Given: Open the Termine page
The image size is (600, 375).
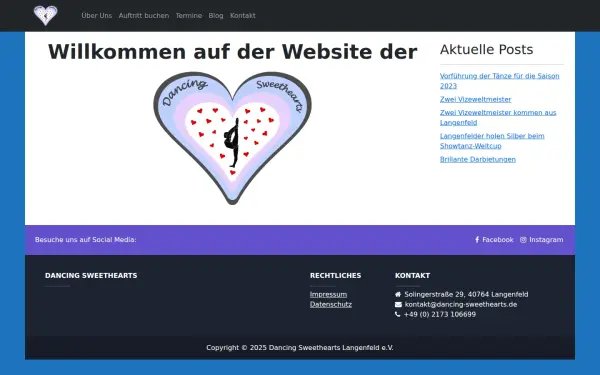Looking at the screenshot, I should click(x=189, y=16).
